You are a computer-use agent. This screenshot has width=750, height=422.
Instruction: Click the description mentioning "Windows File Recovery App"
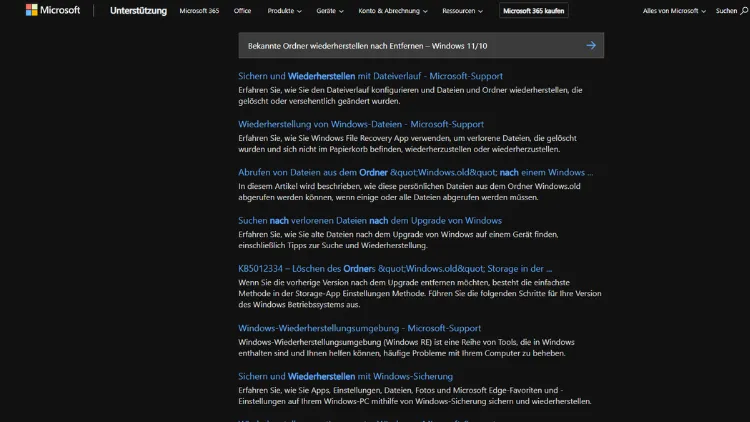tap(407, 144)
